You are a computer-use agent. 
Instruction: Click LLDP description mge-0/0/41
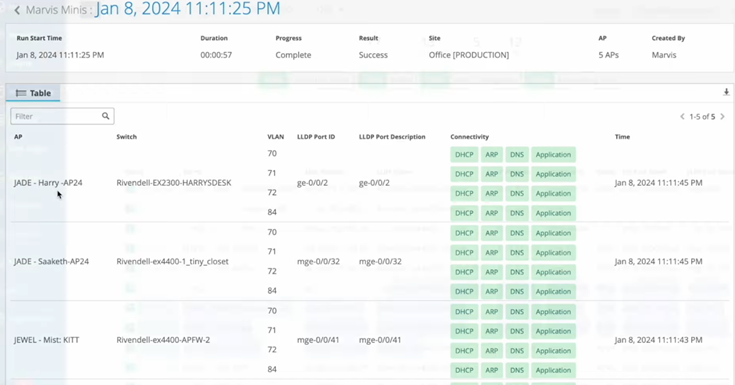click(380, 340)
